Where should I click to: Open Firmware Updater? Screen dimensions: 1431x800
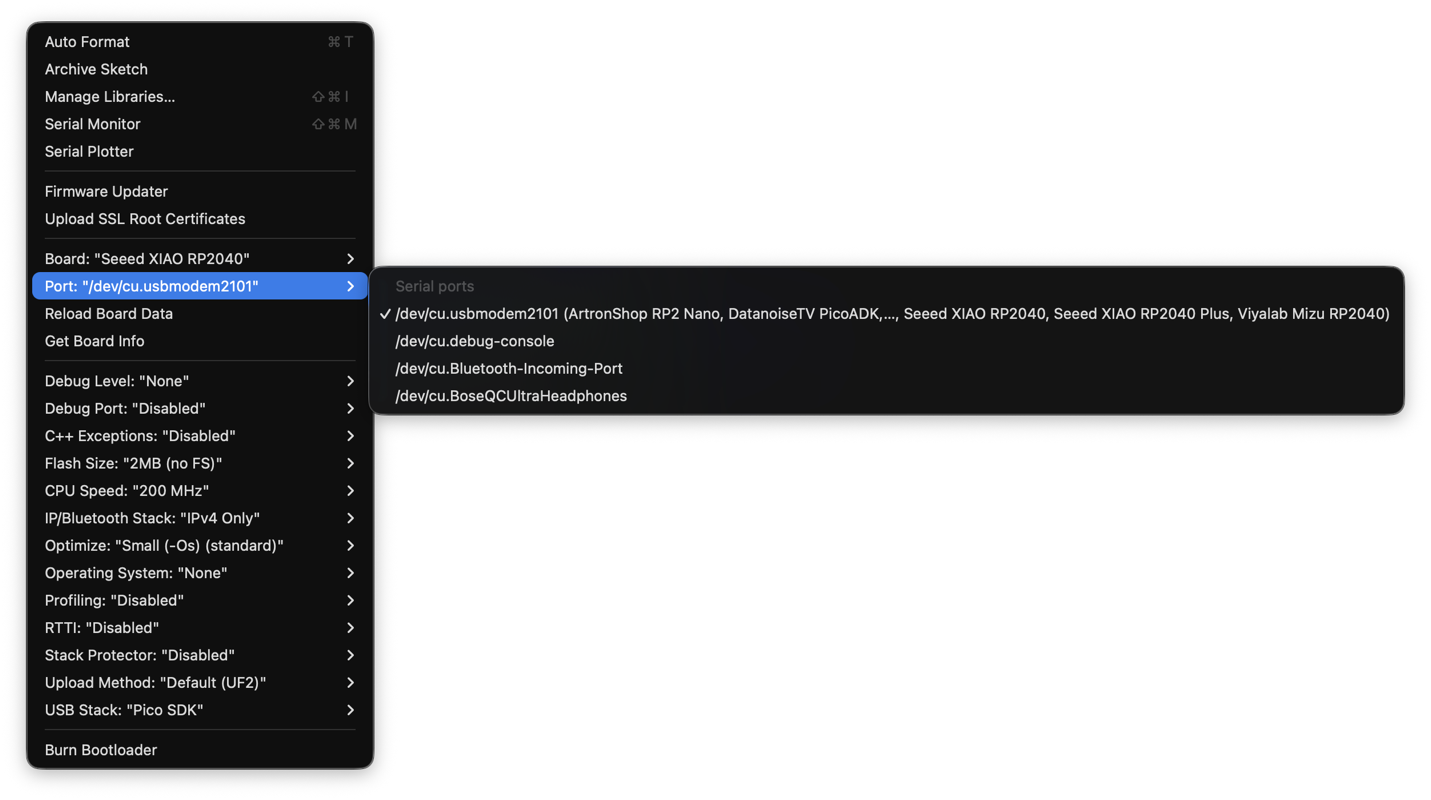click(200, 191)
